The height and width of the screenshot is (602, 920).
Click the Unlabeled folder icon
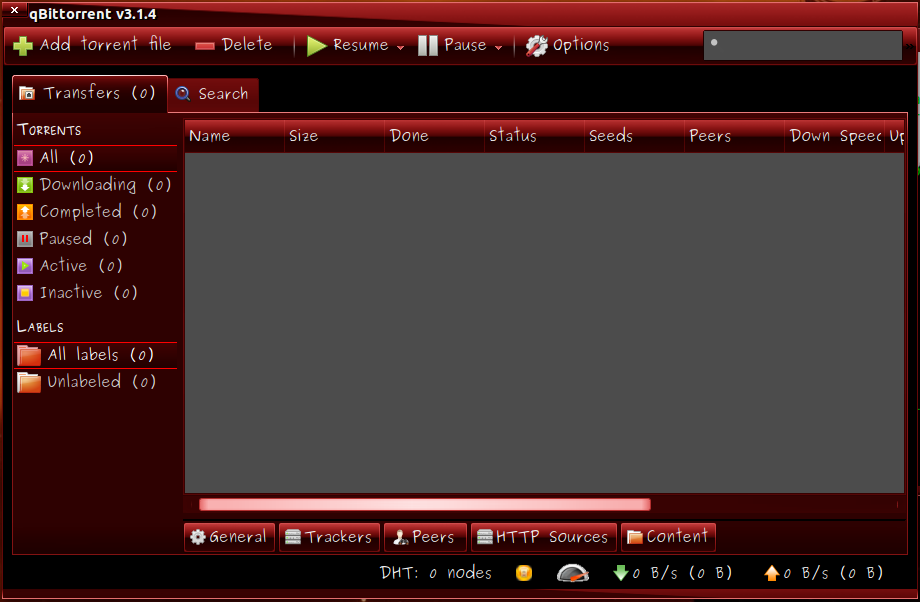(x=29, y=382)
